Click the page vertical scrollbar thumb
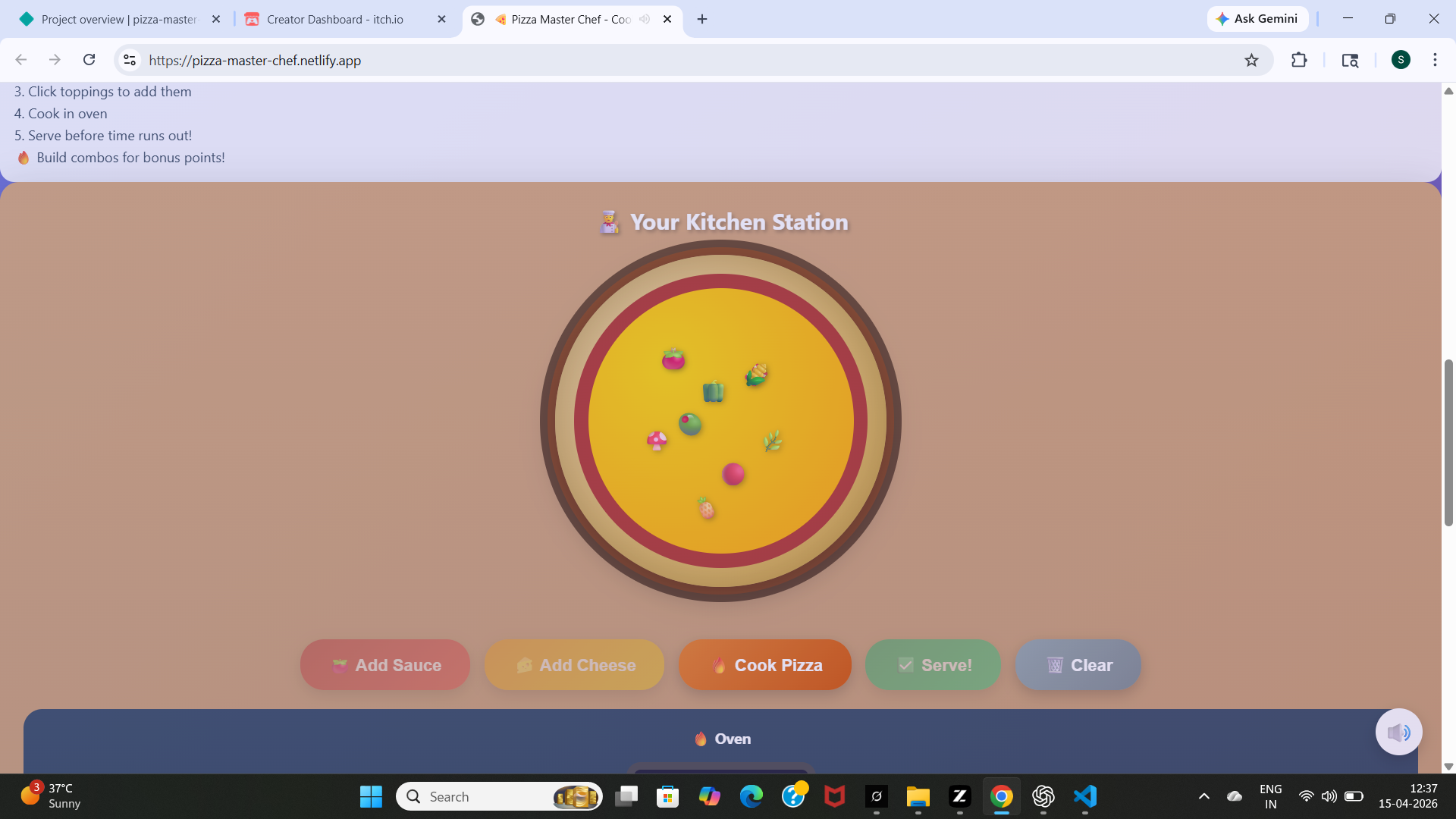Image resolution: width=1456 pixels, height=819 pixels. click(x=1448, y=442)
